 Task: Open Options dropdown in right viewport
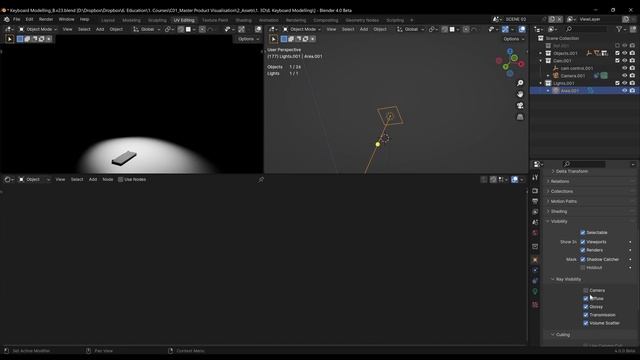tap(513, 39)
